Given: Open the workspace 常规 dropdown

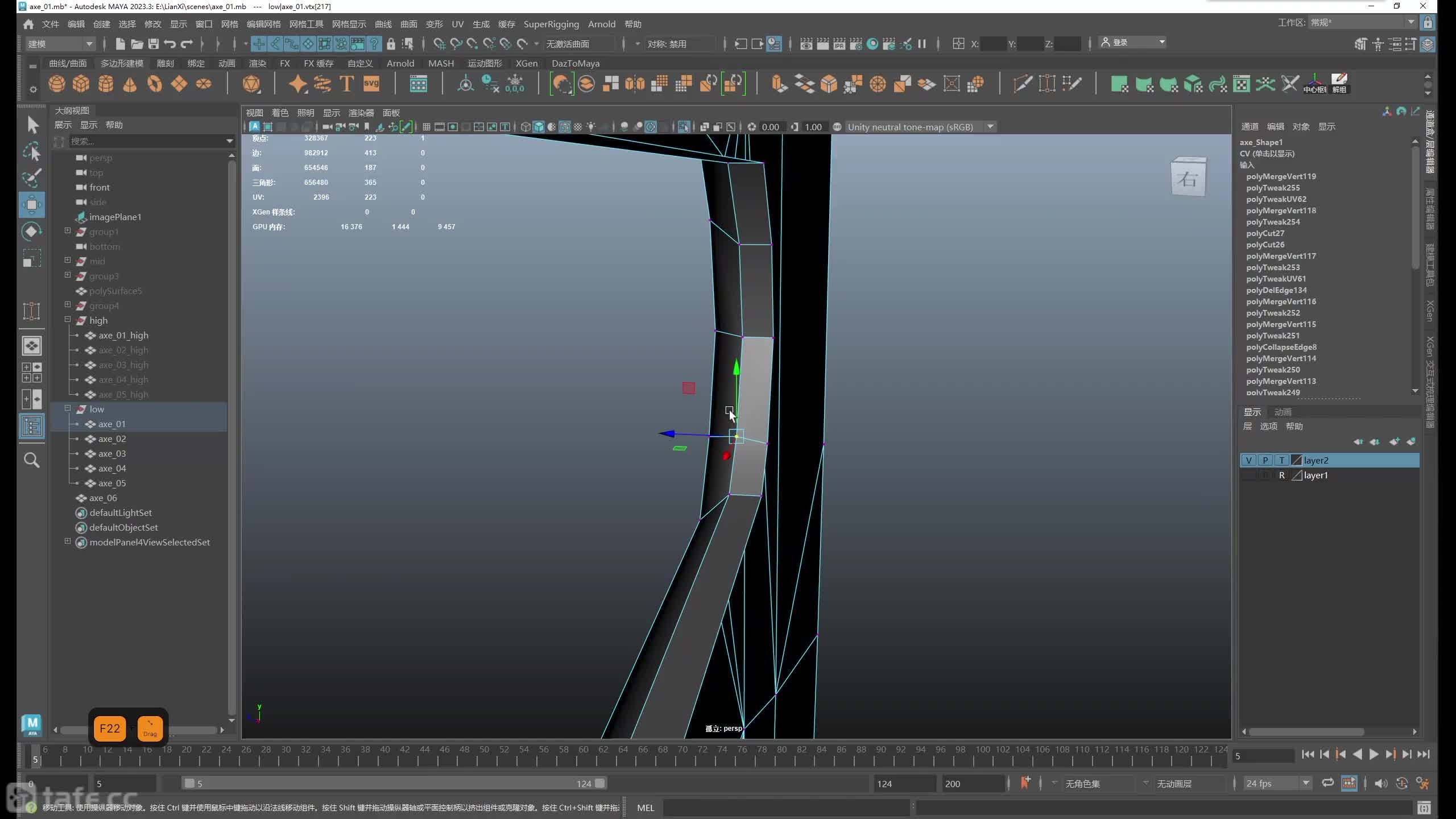Looking at the screenshot, I should (x=1363, y=22).
